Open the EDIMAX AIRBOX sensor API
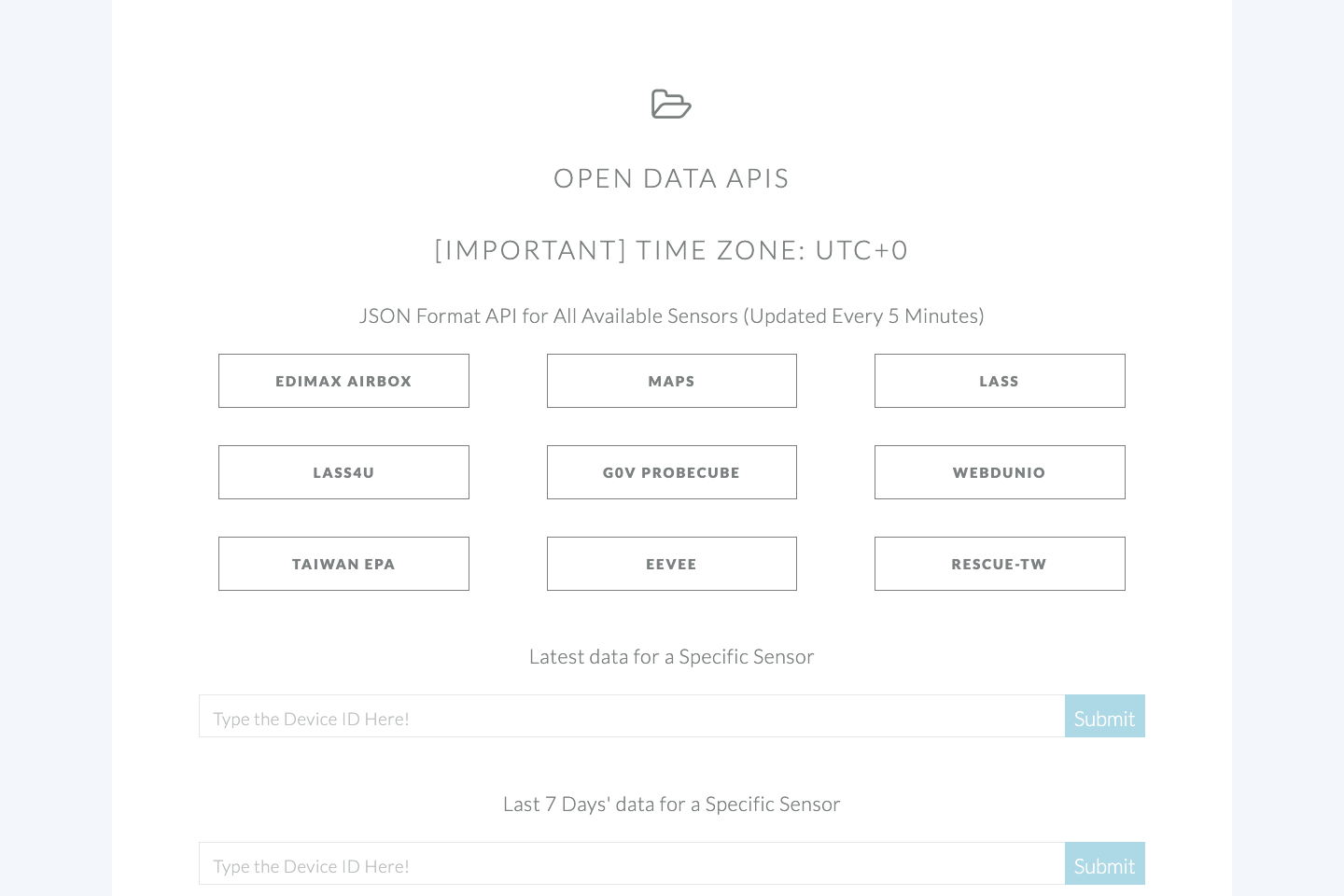The height and width of the screenshot is (896, 1344). pos(343,381)
